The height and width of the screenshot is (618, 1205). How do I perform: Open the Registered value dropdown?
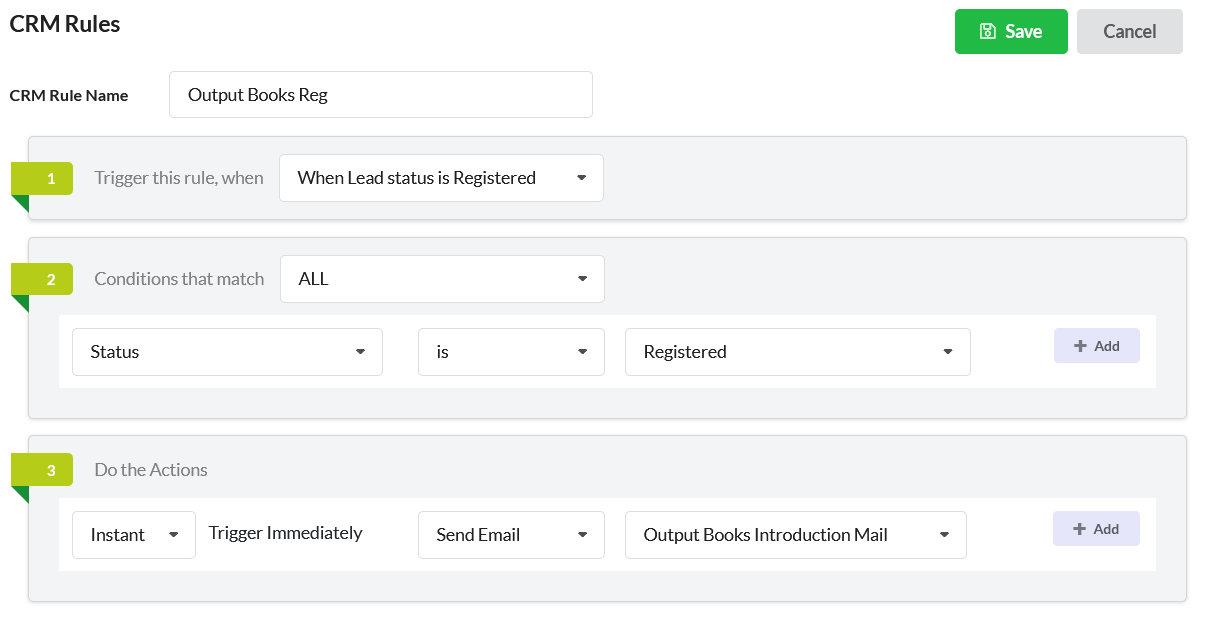pos(798,352)
